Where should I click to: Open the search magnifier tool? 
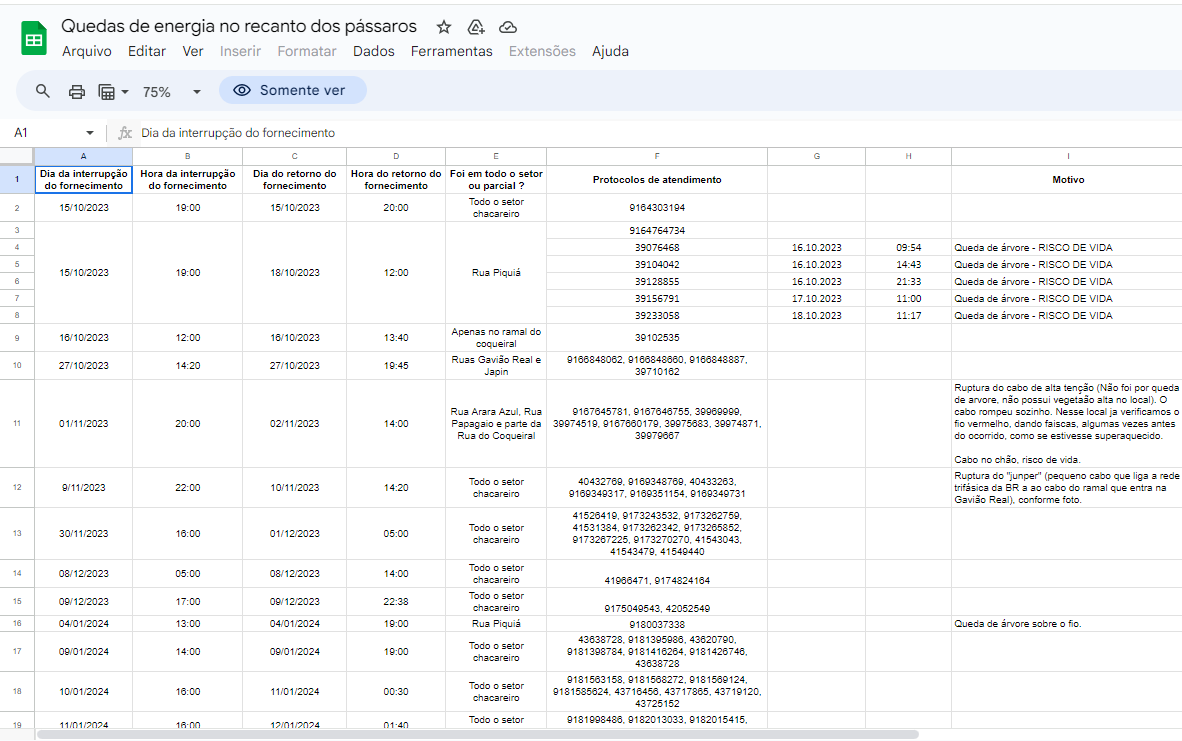coord(43,91)
